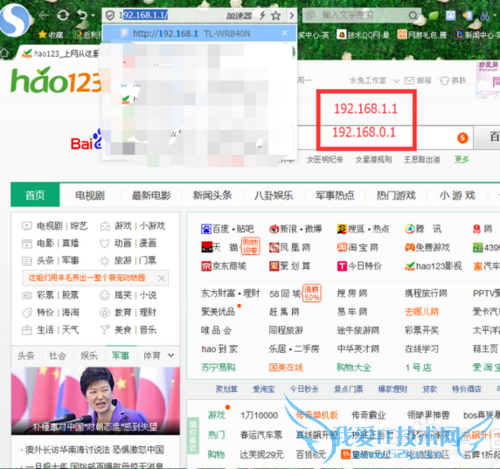Open 淘宝网 site link
The image size is (500, 469).
coord(357,247)
